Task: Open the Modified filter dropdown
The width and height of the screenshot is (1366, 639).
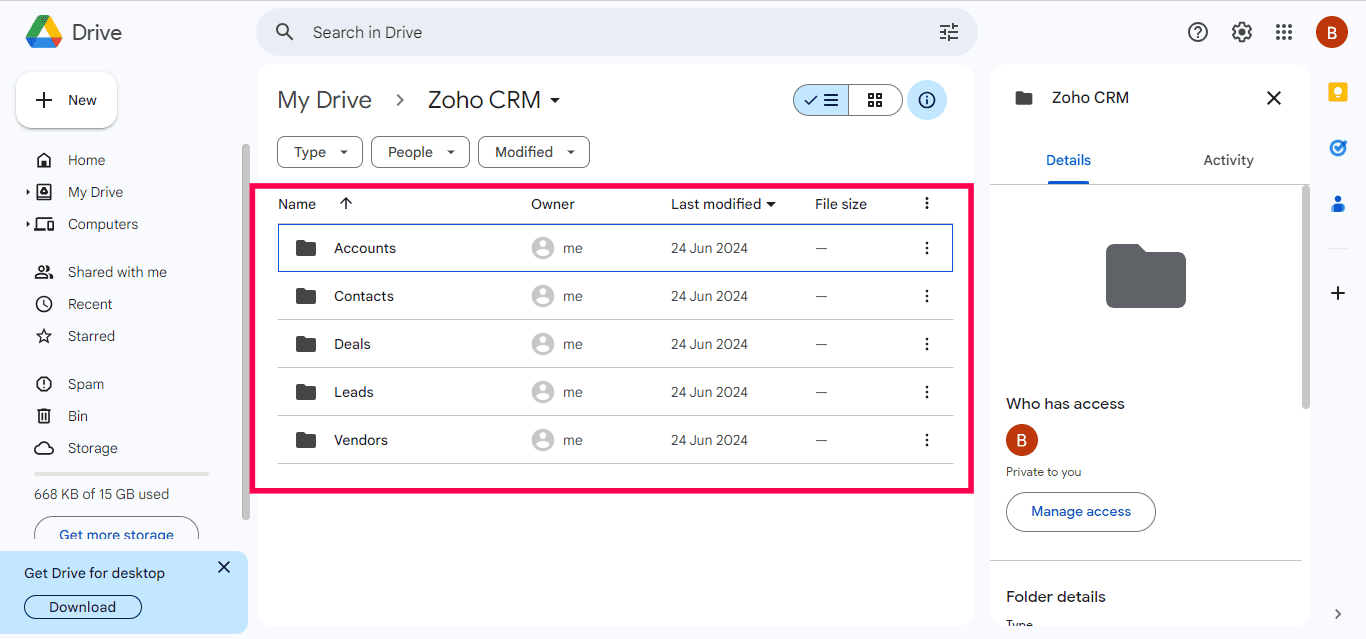Action: point(534,152)
